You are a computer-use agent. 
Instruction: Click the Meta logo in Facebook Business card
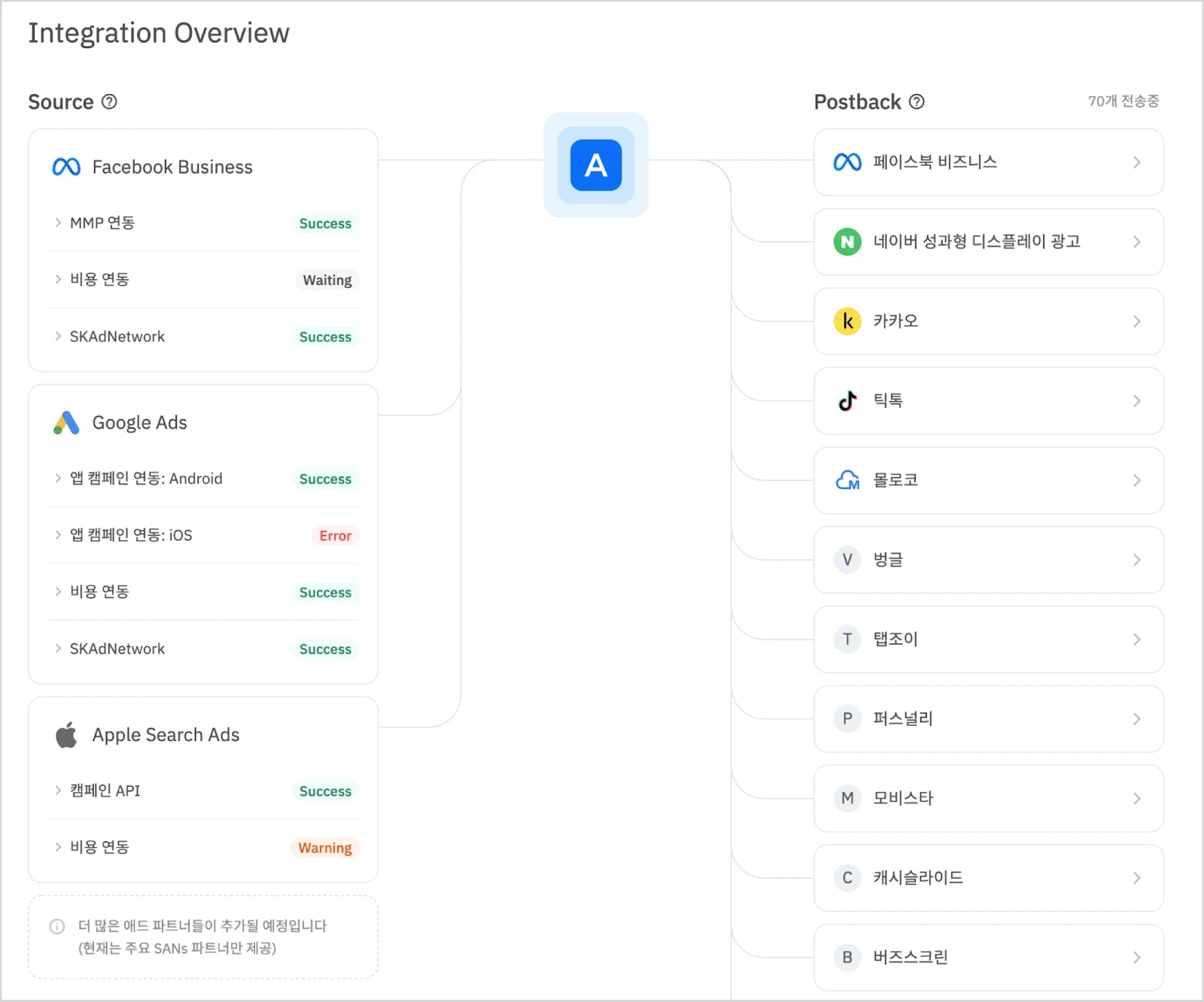click(x=66, y=167)
